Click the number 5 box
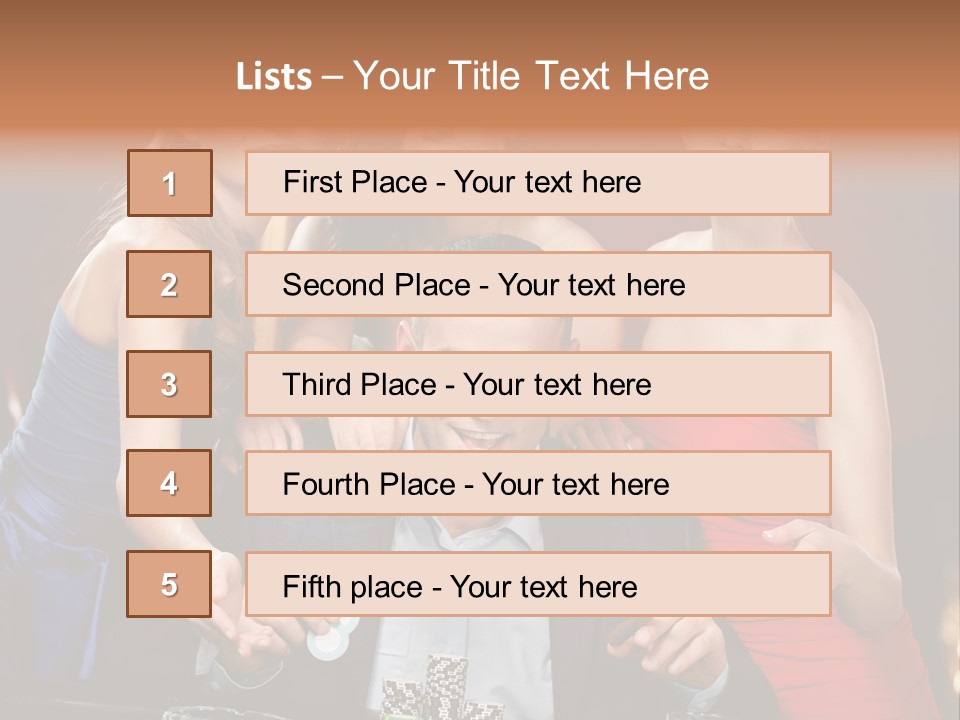This screenshot has height=720, width=960. pyautogui.click(x=169, y=584)
